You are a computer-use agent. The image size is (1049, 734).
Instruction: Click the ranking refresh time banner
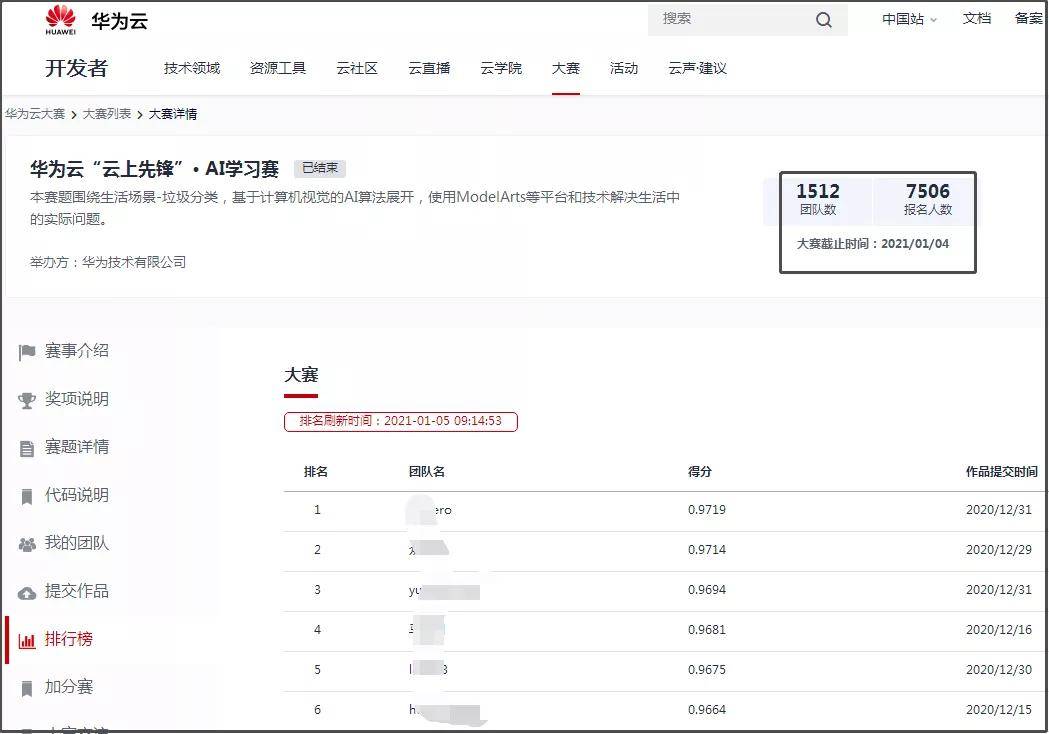(x=400, y=421)
